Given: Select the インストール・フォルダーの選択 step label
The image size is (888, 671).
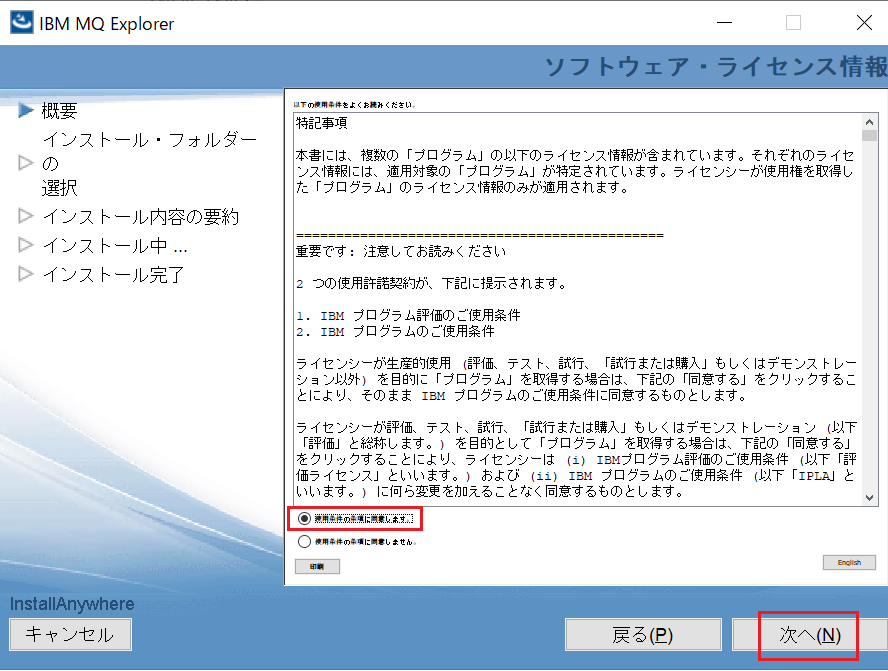Looking at the screenshot, I should [150, 163].
